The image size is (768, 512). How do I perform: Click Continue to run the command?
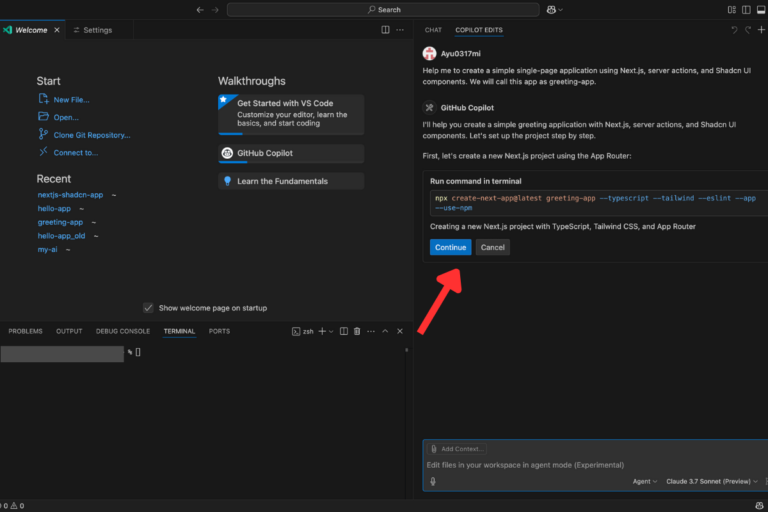451,247
